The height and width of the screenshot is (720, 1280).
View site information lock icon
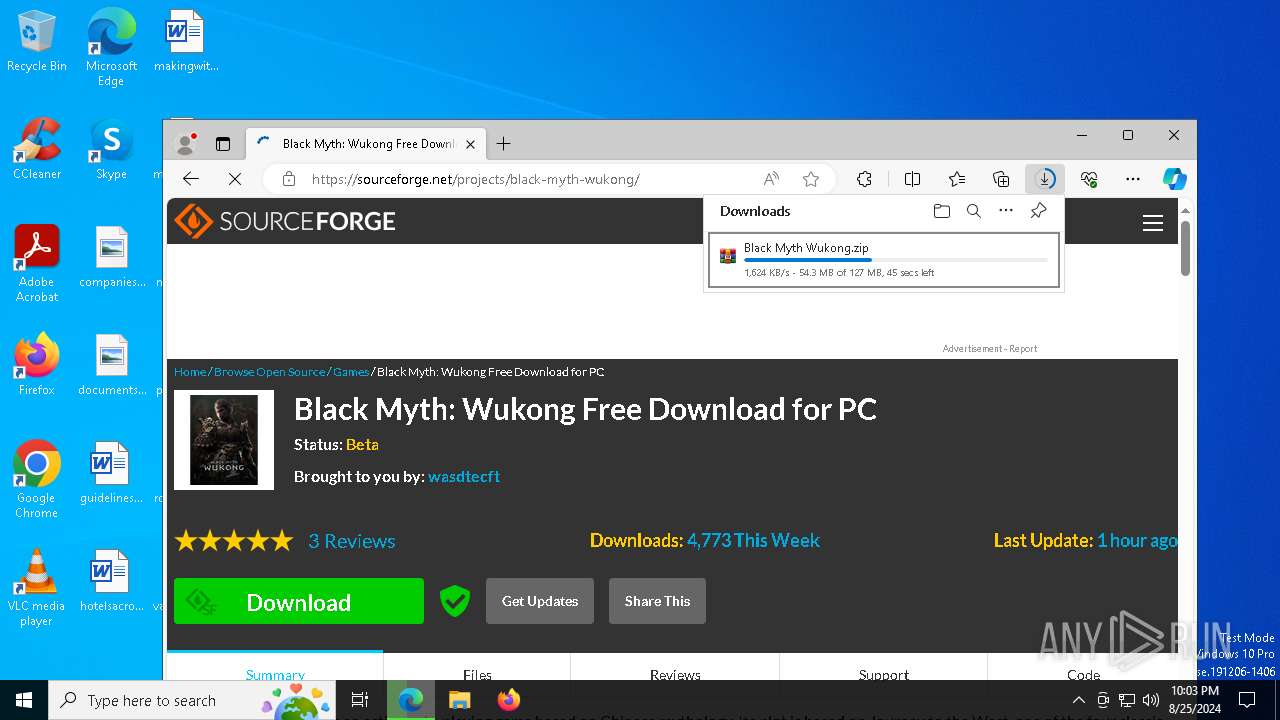(289, 179)
